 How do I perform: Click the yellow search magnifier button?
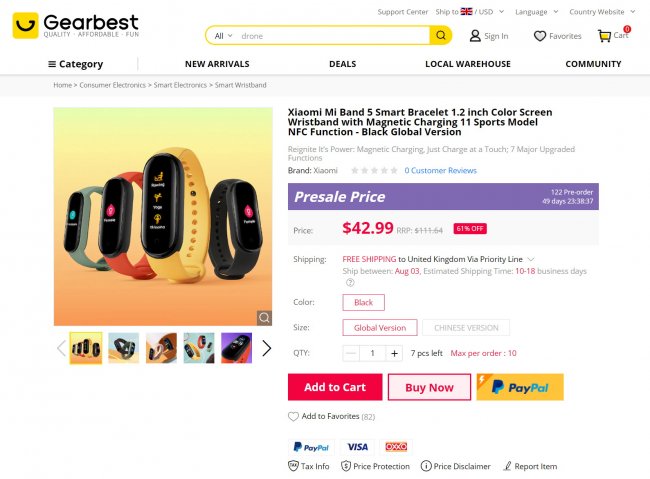tap(440, 36)
